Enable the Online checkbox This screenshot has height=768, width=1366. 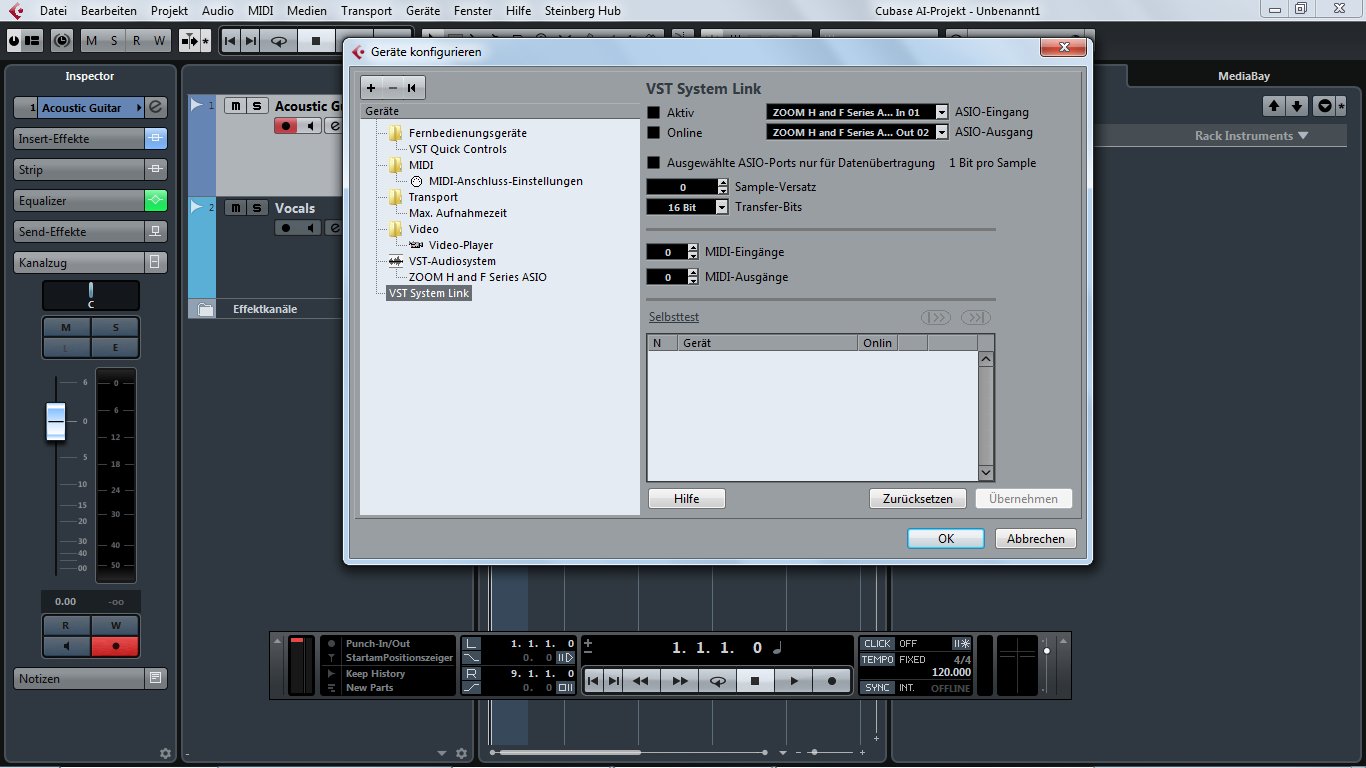pyautogui.click(x=654, y=133)
